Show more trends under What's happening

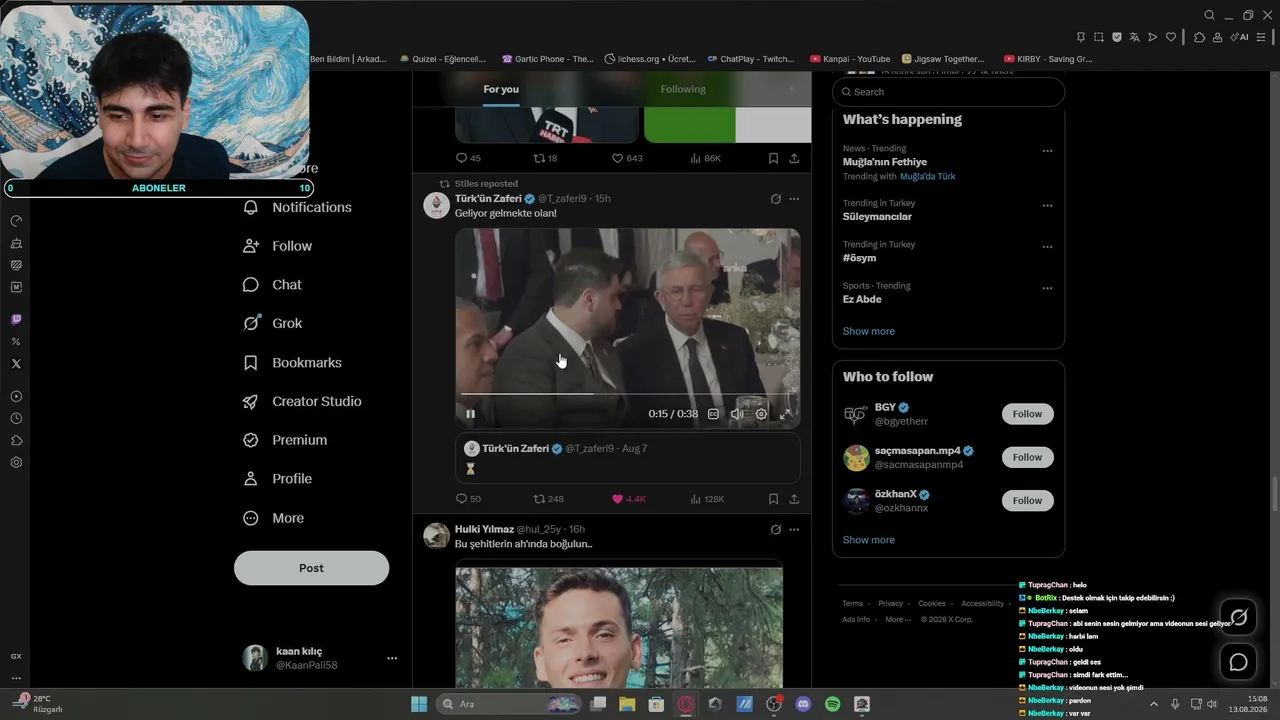[868, 331]
